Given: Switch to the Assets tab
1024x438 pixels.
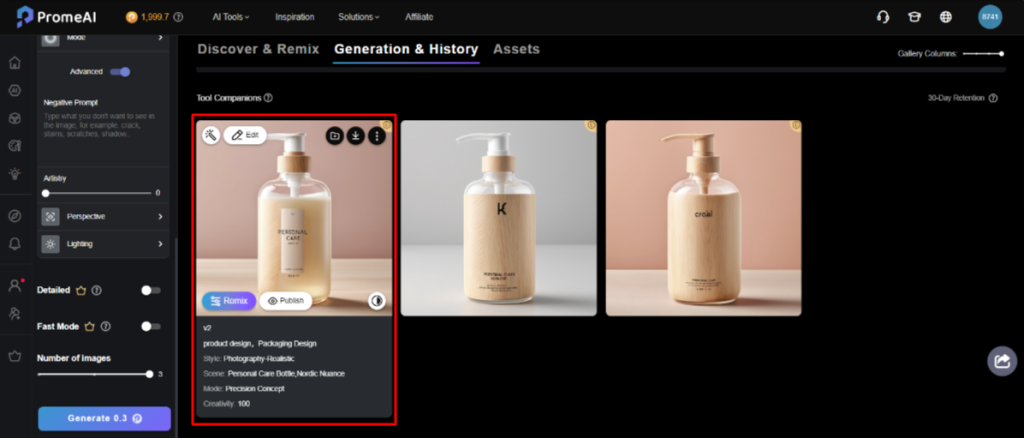Looking at the screenshot, I should 516,49.
